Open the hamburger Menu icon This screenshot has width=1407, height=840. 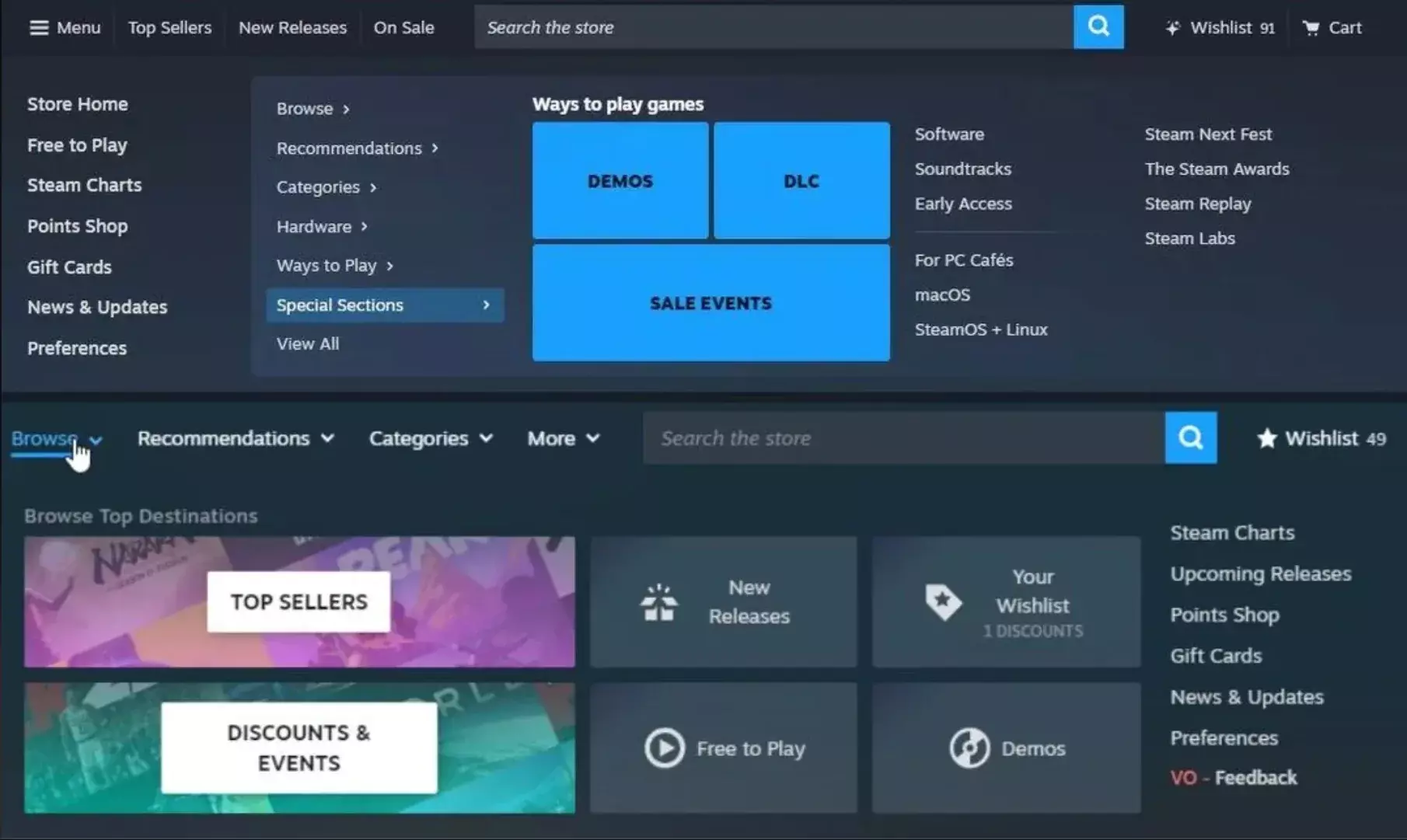[37, 27]
